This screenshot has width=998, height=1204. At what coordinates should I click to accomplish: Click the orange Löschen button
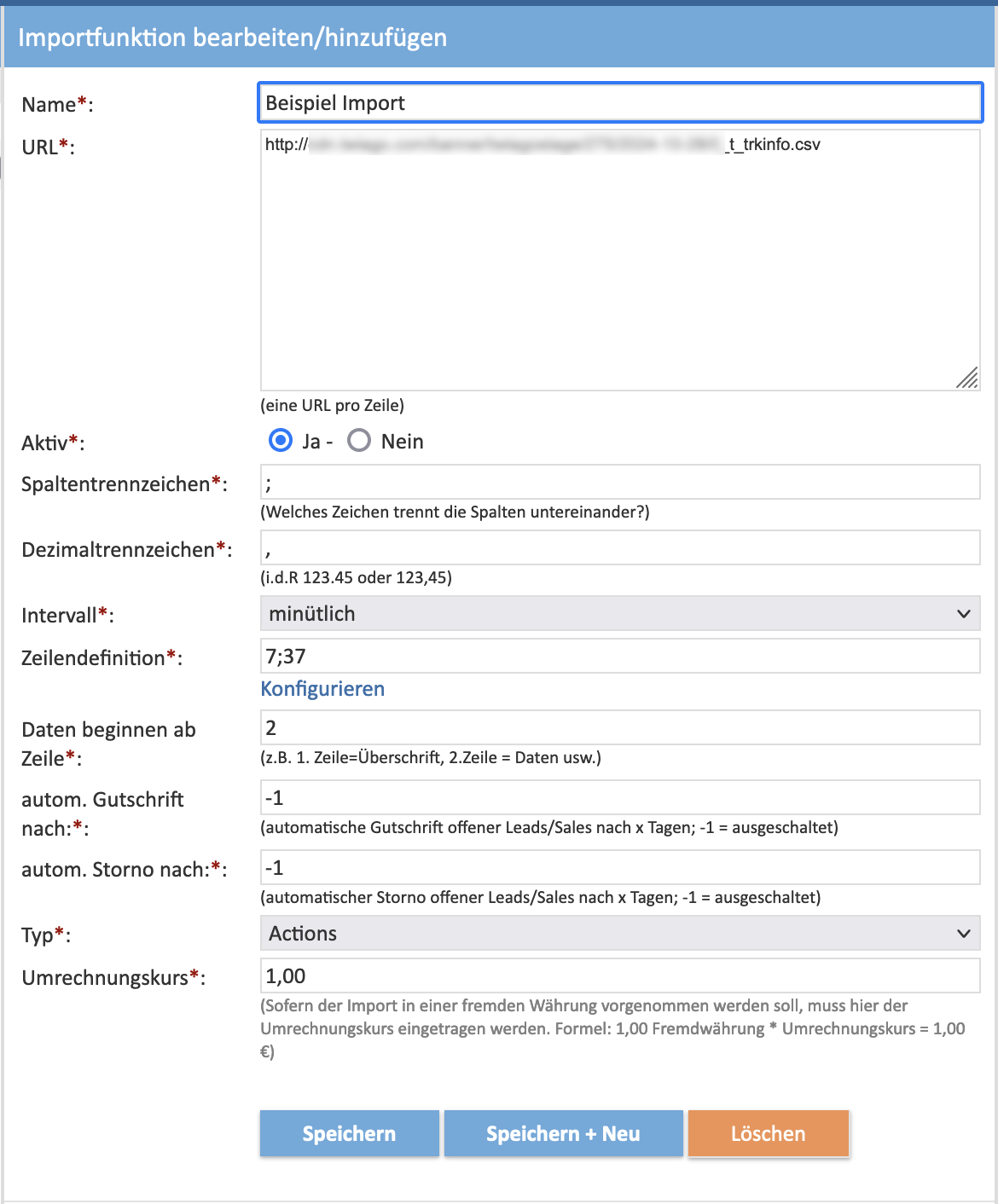[768, 1133]
